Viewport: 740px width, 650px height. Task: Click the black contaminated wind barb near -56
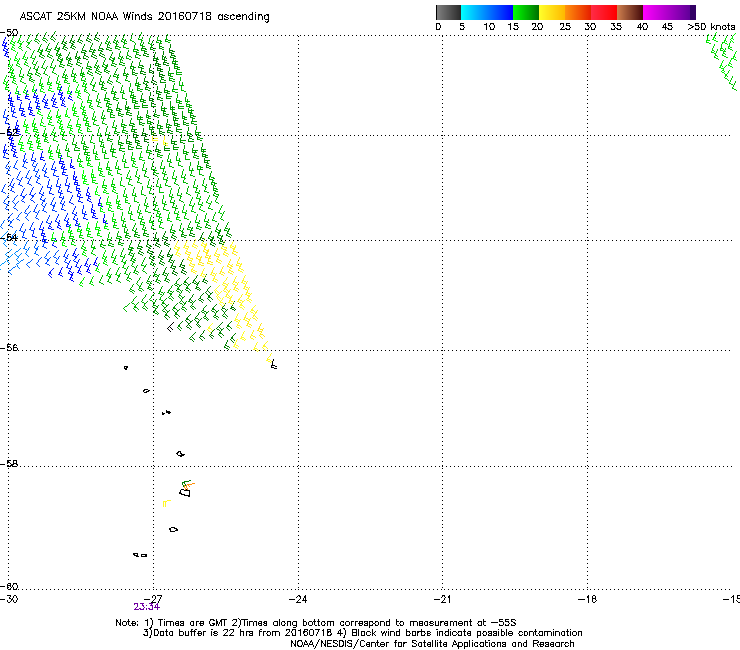coord(274,364)
